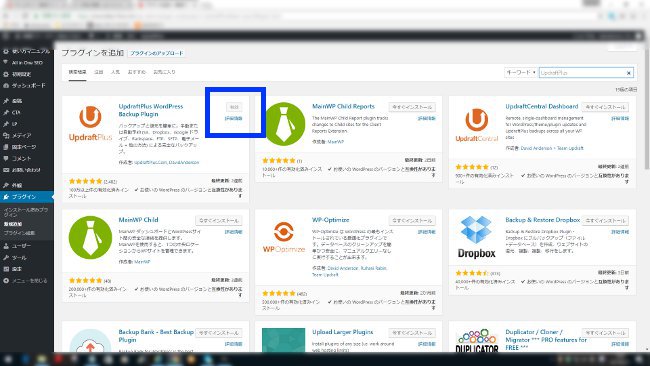Open 詳細情報 link for UpdraftCentral Dashboard
650x366 pixels.
pos(620,119)
